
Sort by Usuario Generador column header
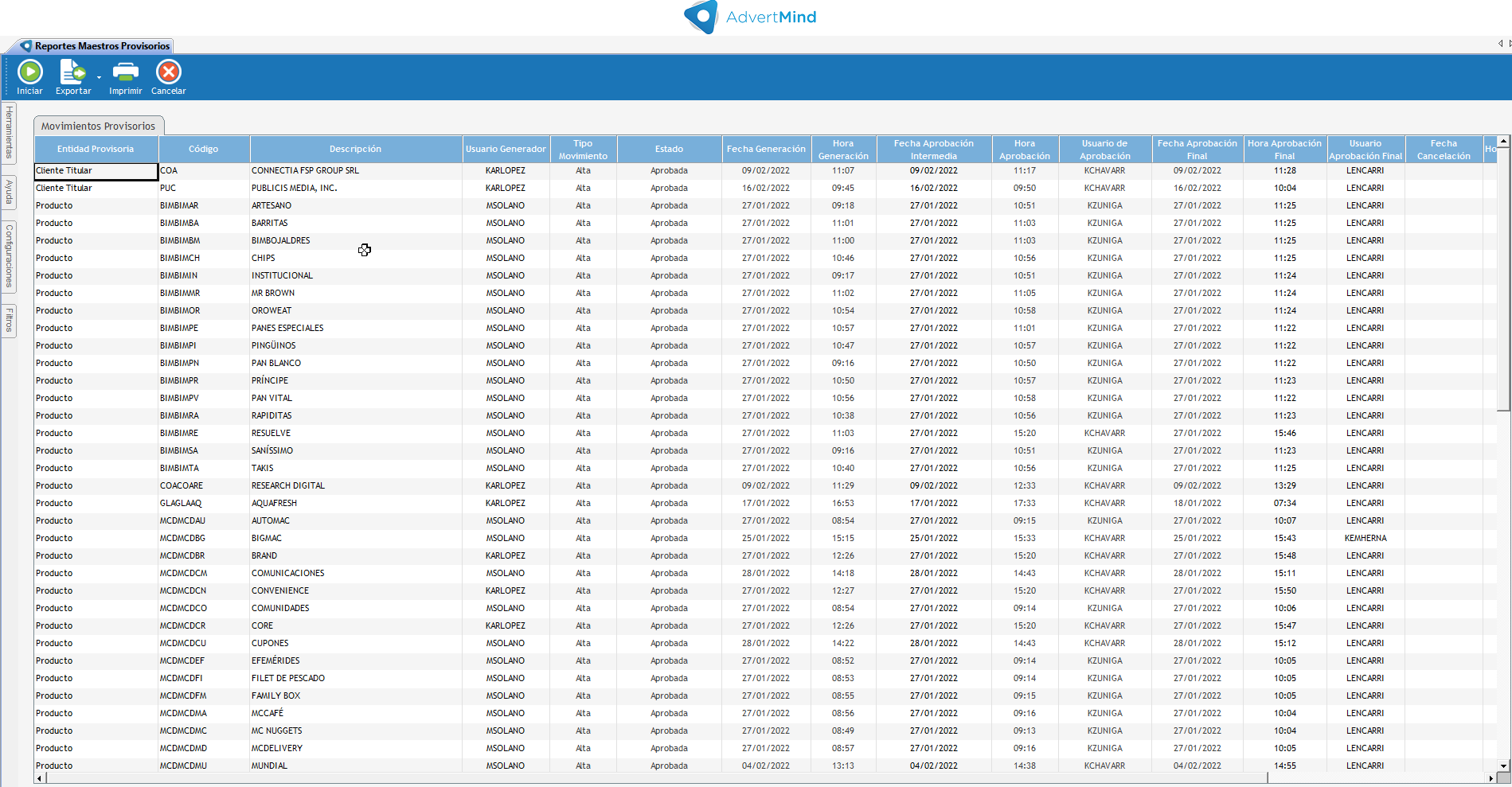click(x=506, y=149)
